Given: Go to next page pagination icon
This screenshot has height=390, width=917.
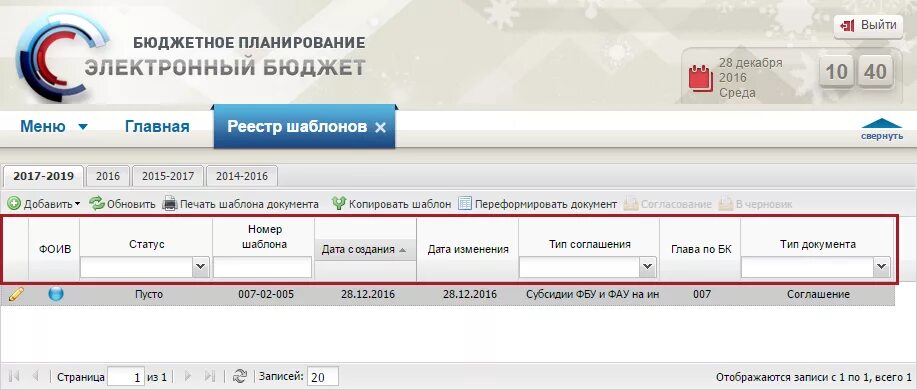Looking at the screenshot, I should point(188,377).
